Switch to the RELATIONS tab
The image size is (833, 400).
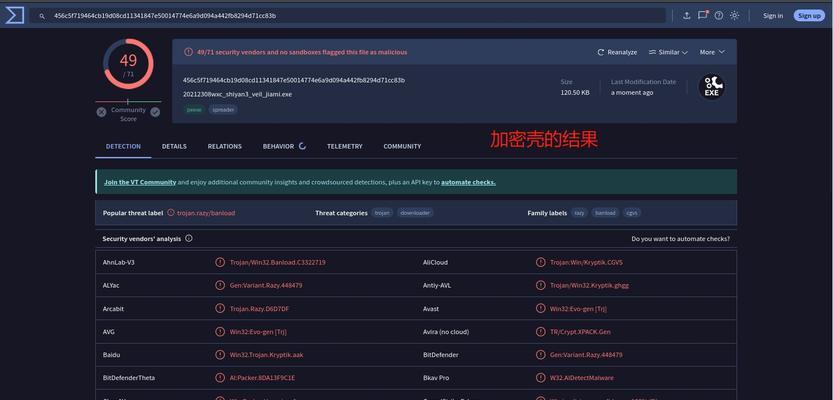[x=225, y=146]
